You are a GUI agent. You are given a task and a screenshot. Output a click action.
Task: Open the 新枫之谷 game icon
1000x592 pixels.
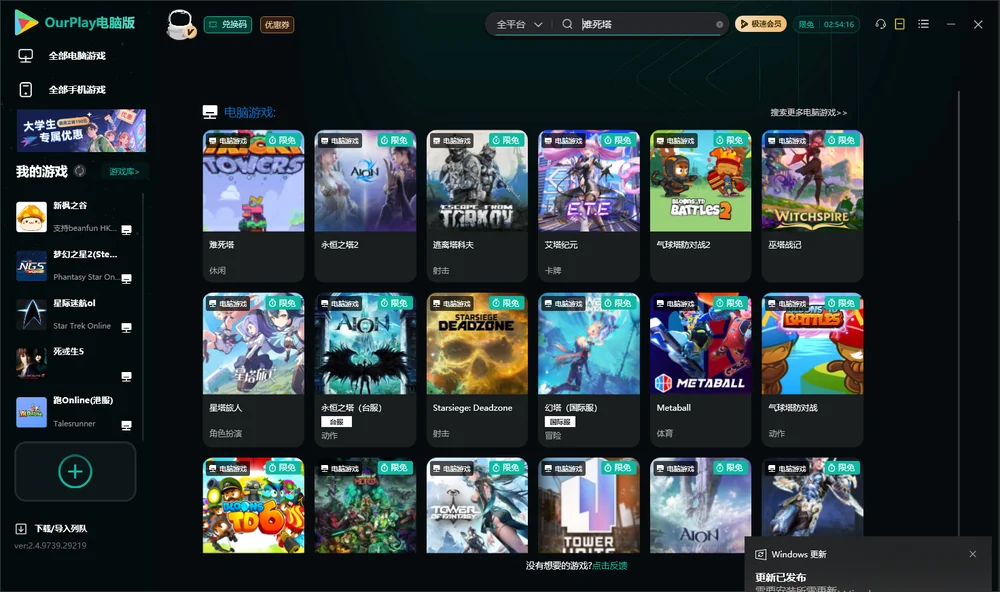tap(31, 217)
